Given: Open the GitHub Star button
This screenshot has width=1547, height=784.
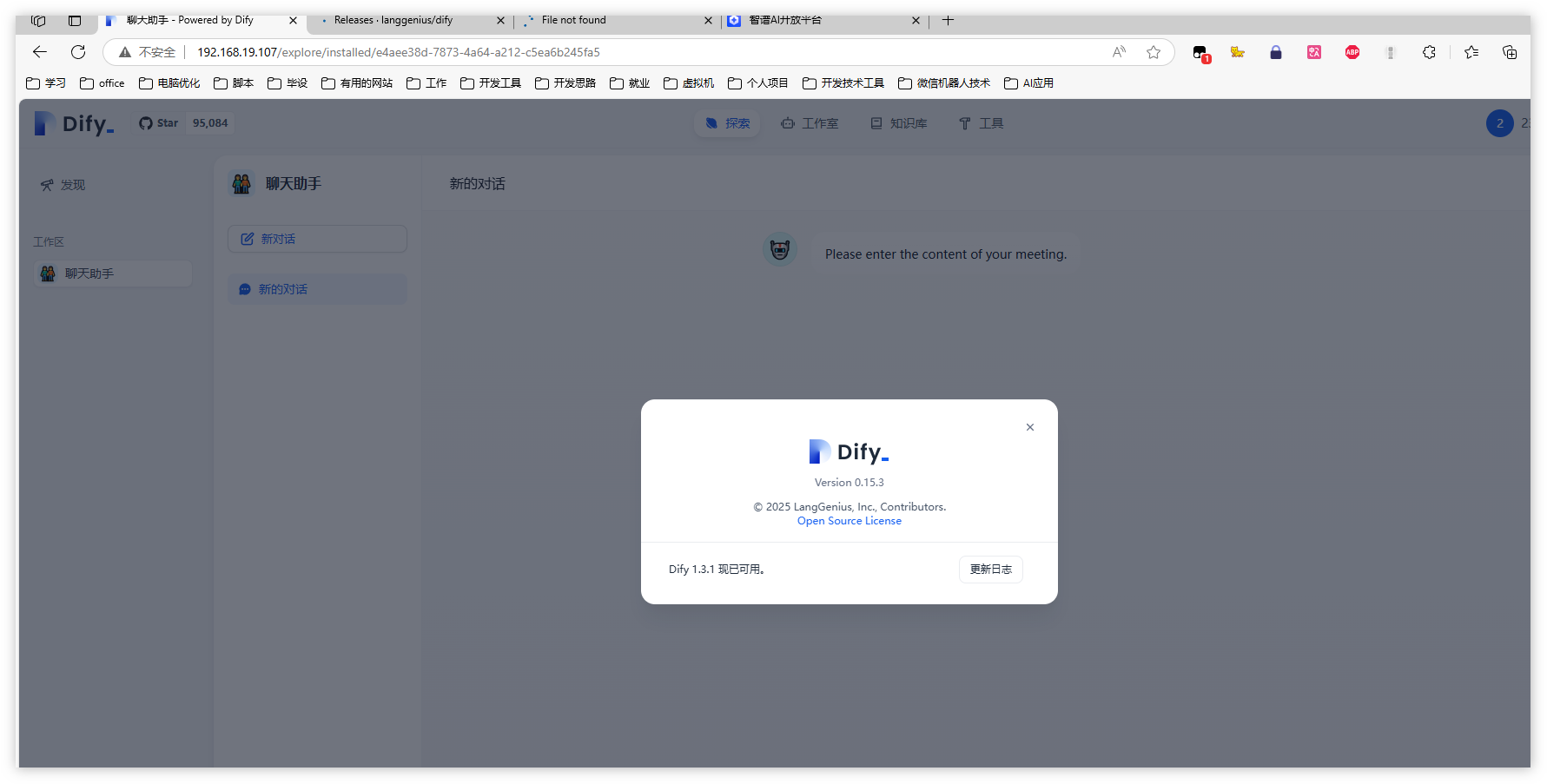Looking at the screenshot, I should tap(159, 123).
